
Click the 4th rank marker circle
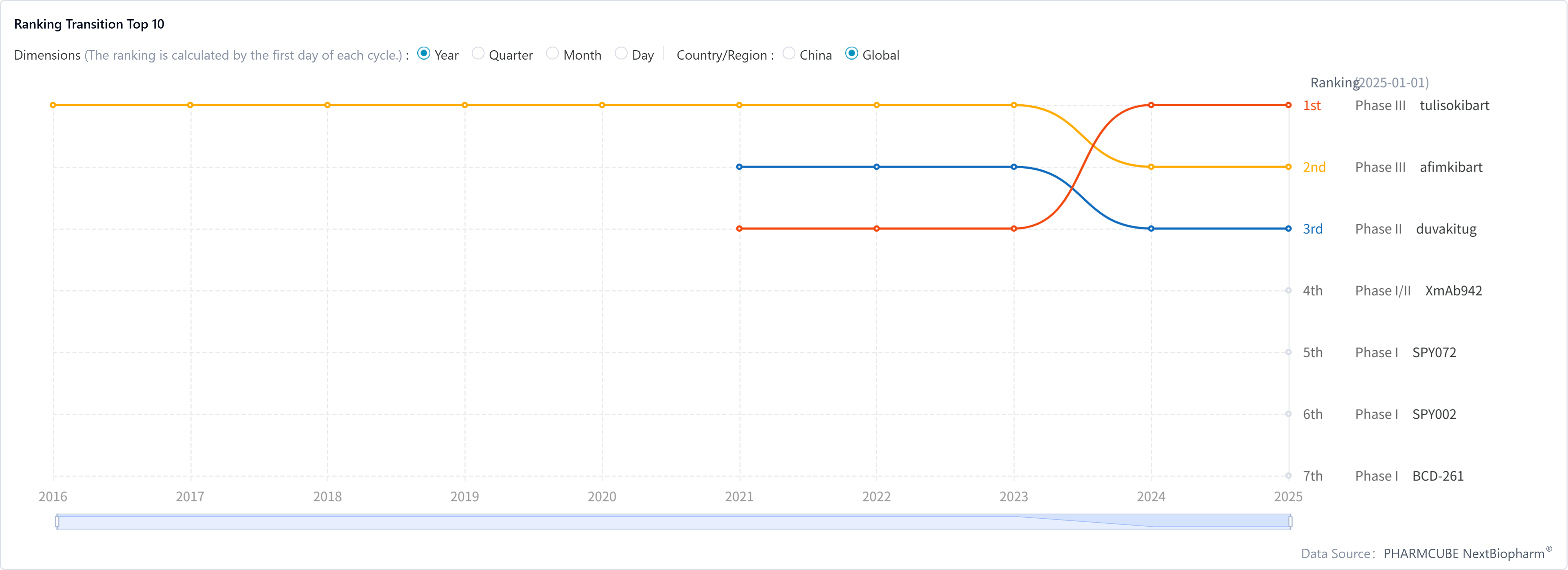(1288, 290)
